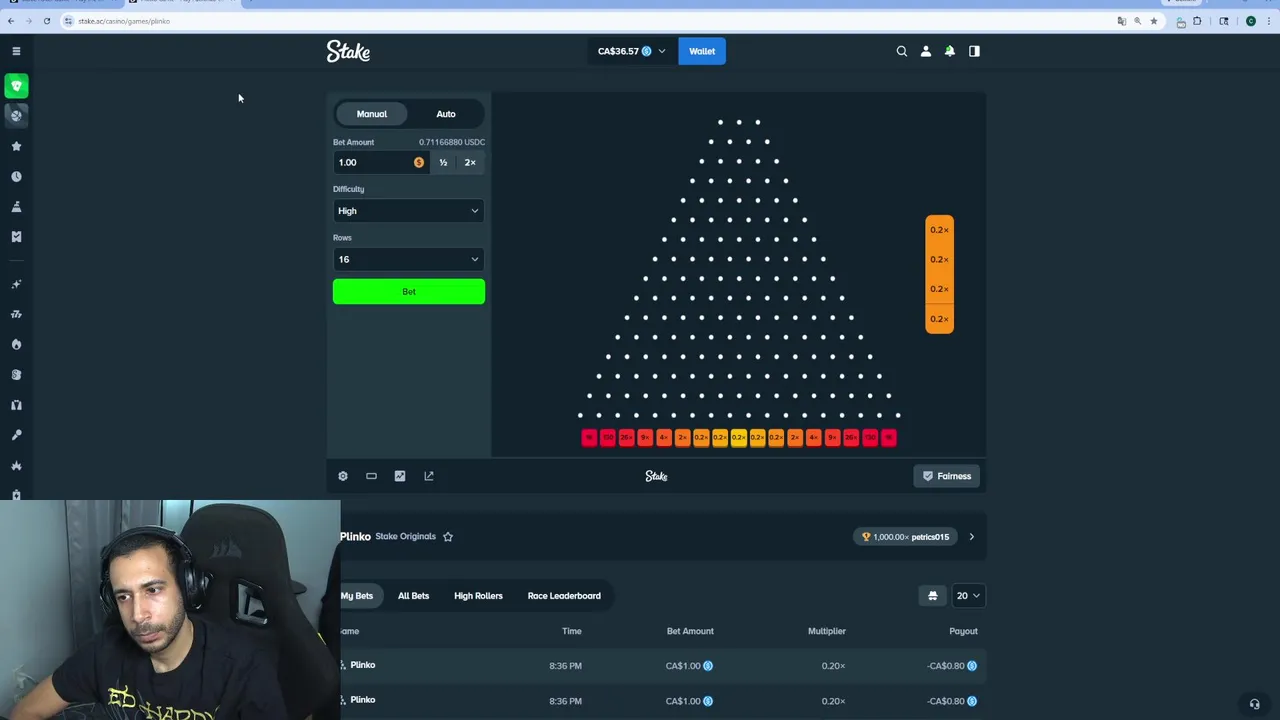Click the Payout column header
Image resolution: width=1280 pixels, height=720 pixels.
(x=963, y=631)
